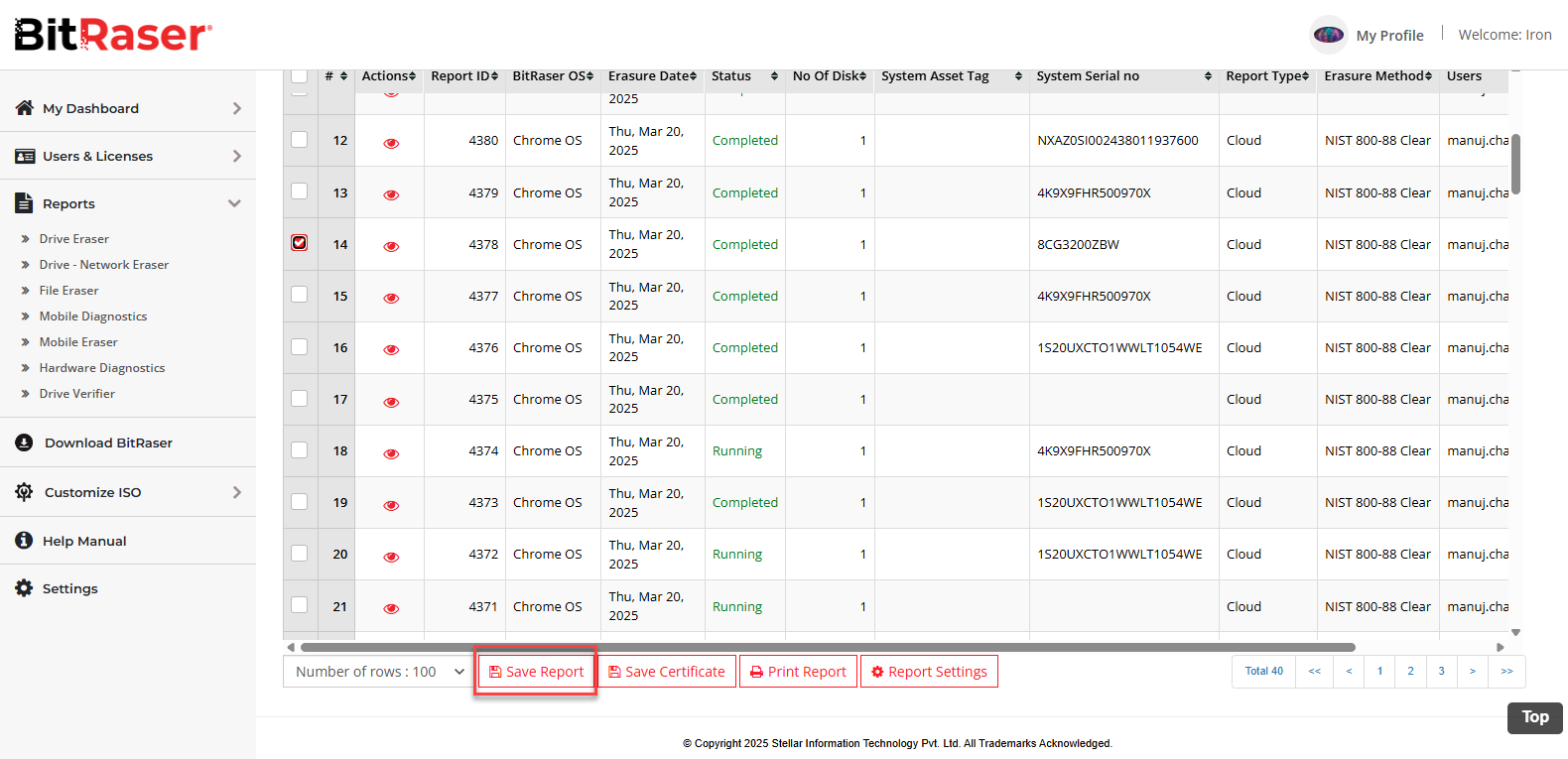Screen dimensions: 1568x759
Task: Open Mobile Eraser reports
Action: tap(78, 342)
